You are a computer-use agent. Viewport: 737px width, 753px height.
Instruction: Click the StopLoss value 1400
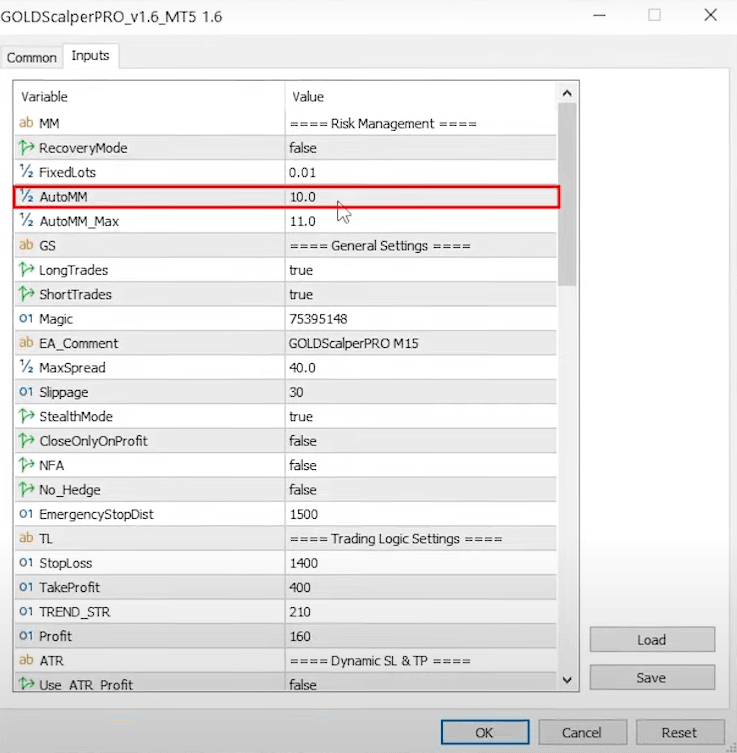click(304, 563)
